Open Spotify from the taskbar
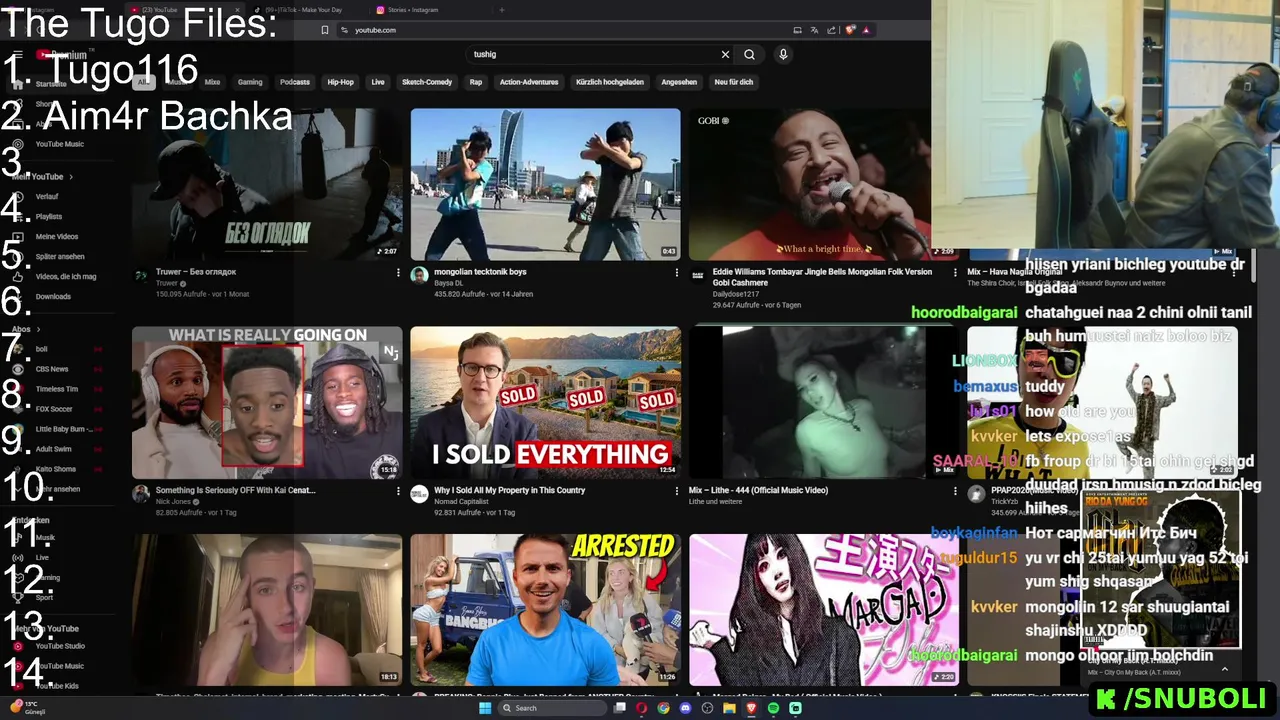 point(773,708)
